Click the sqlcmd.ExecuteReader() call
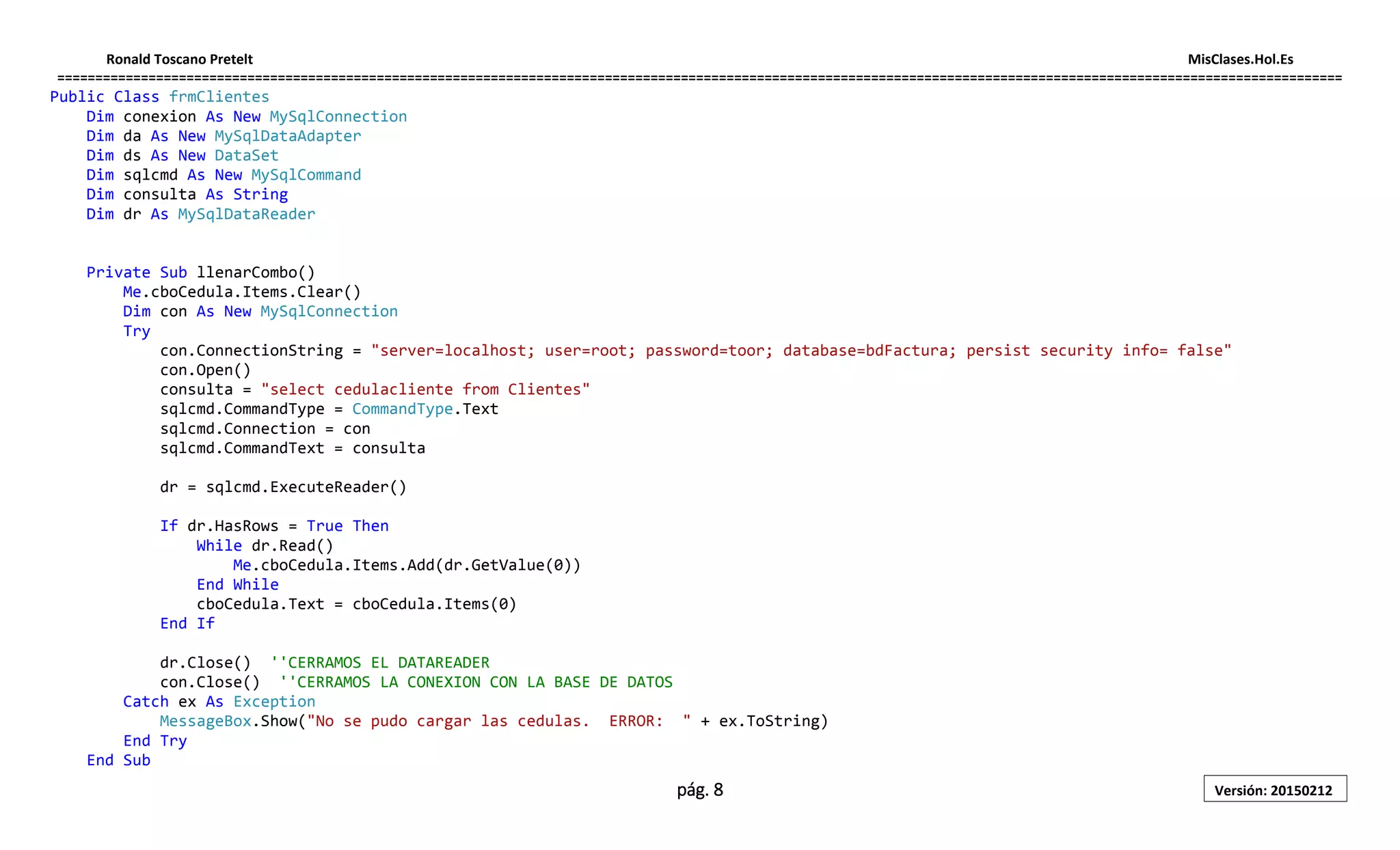 [306, 487]
